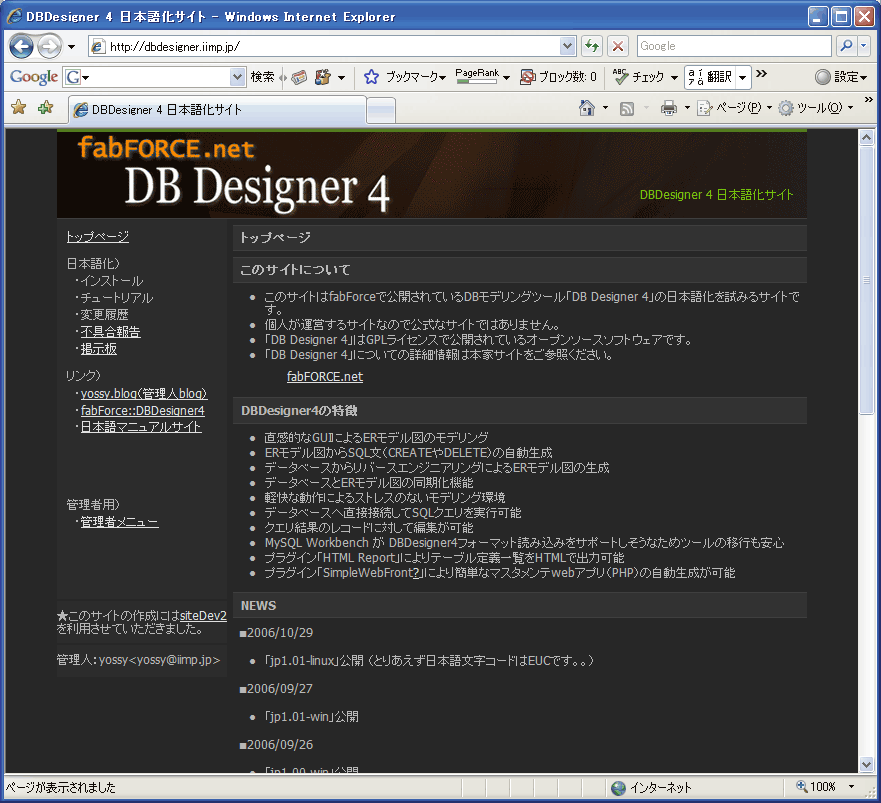Image resolution: width=881 pixels, height=803 pixels.
Task: Click the ブロック数 popup blocker icon
Action: coord(528,77)
